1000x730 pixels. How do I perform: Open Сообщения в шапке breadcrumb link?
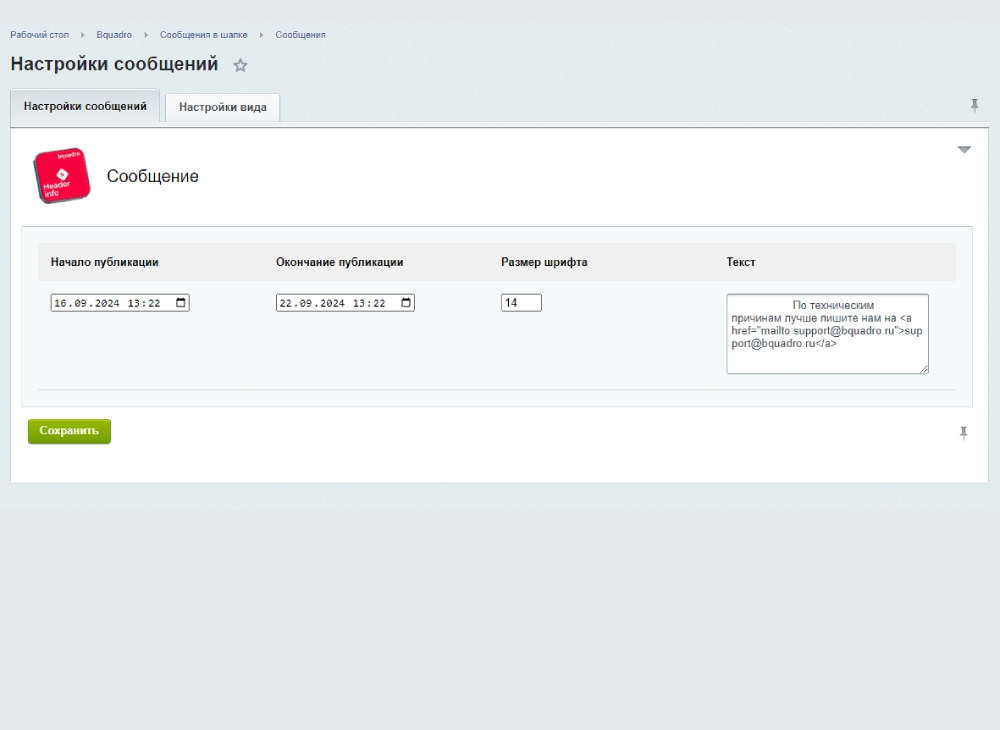[x=203, y=35]
